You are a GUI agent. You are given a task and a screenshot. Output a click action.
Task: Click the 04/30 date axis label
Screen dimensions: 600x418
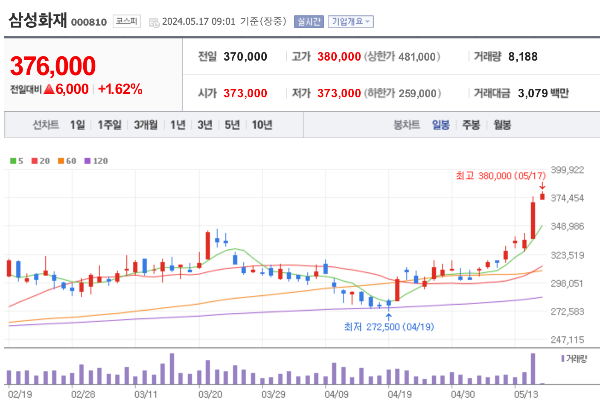coord(463,394)
